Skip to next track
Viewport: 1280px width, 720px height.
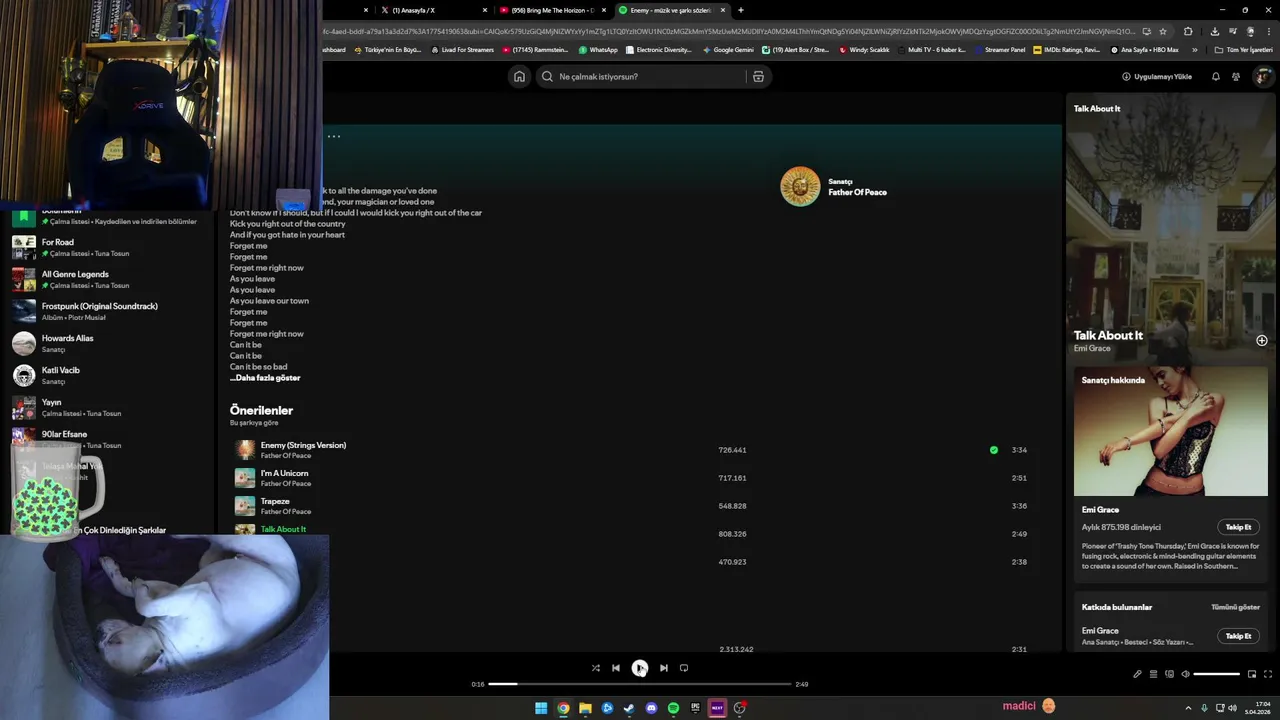pos(663,668)
